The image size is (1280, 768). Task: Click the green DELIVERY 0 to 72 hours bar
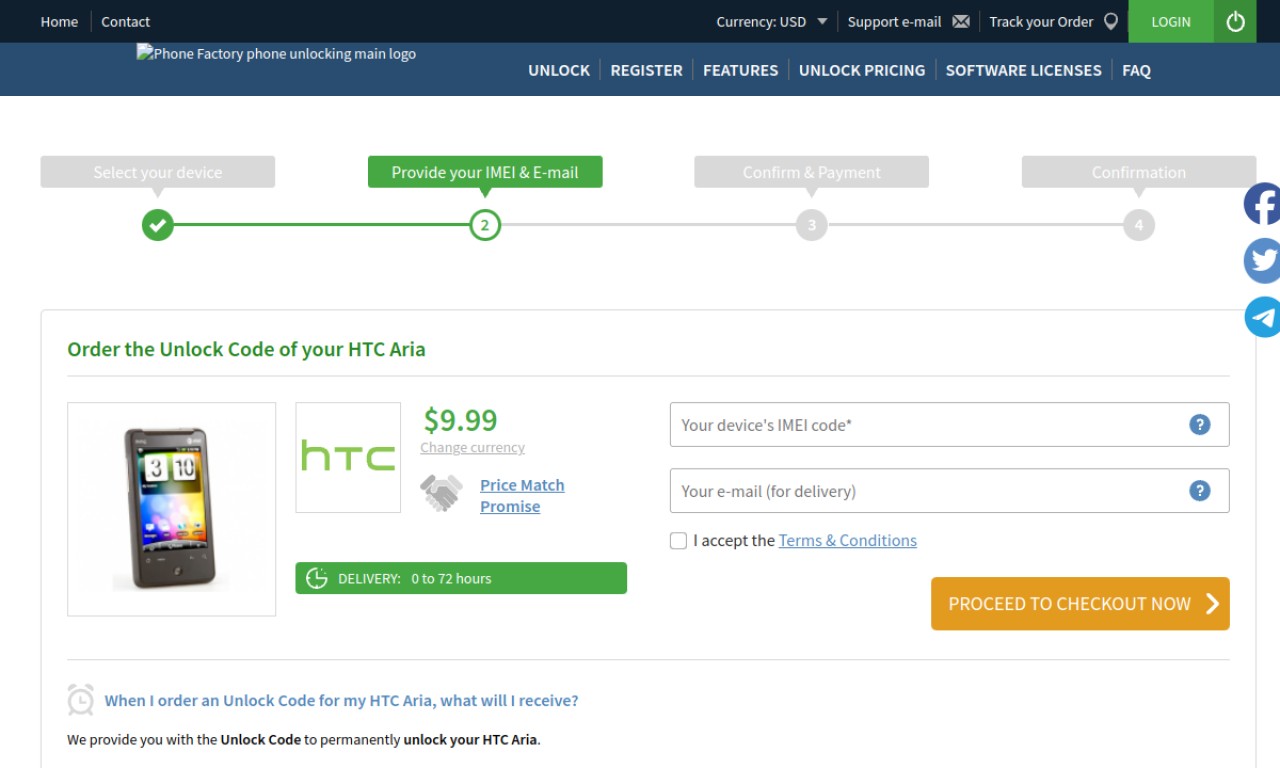click(461, 578)
